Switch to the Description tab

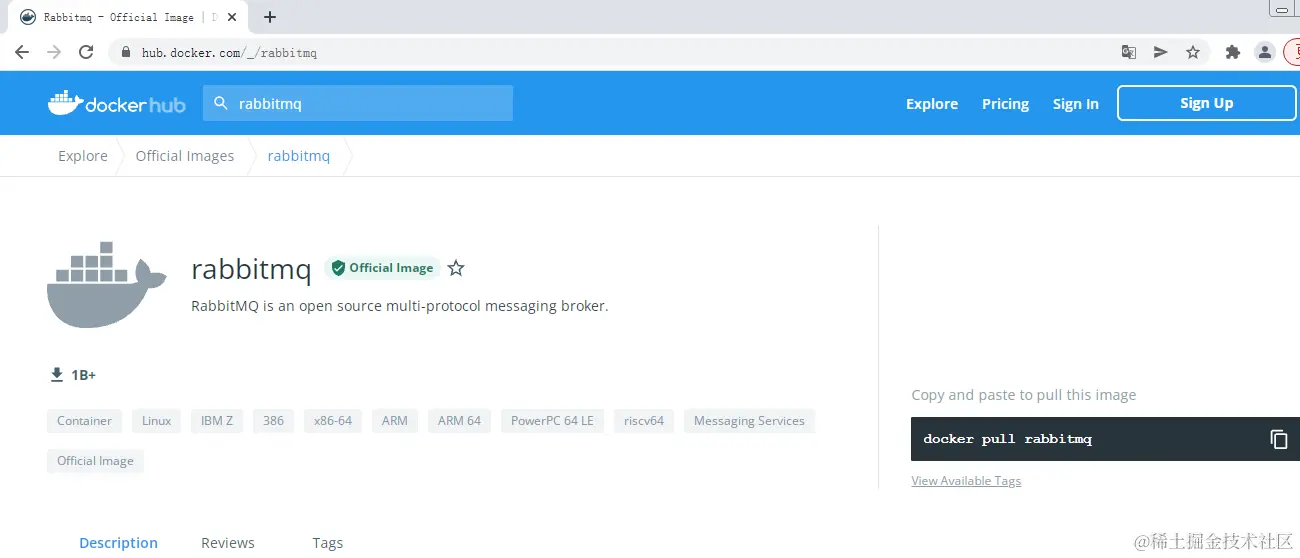(x=119, y=543)
